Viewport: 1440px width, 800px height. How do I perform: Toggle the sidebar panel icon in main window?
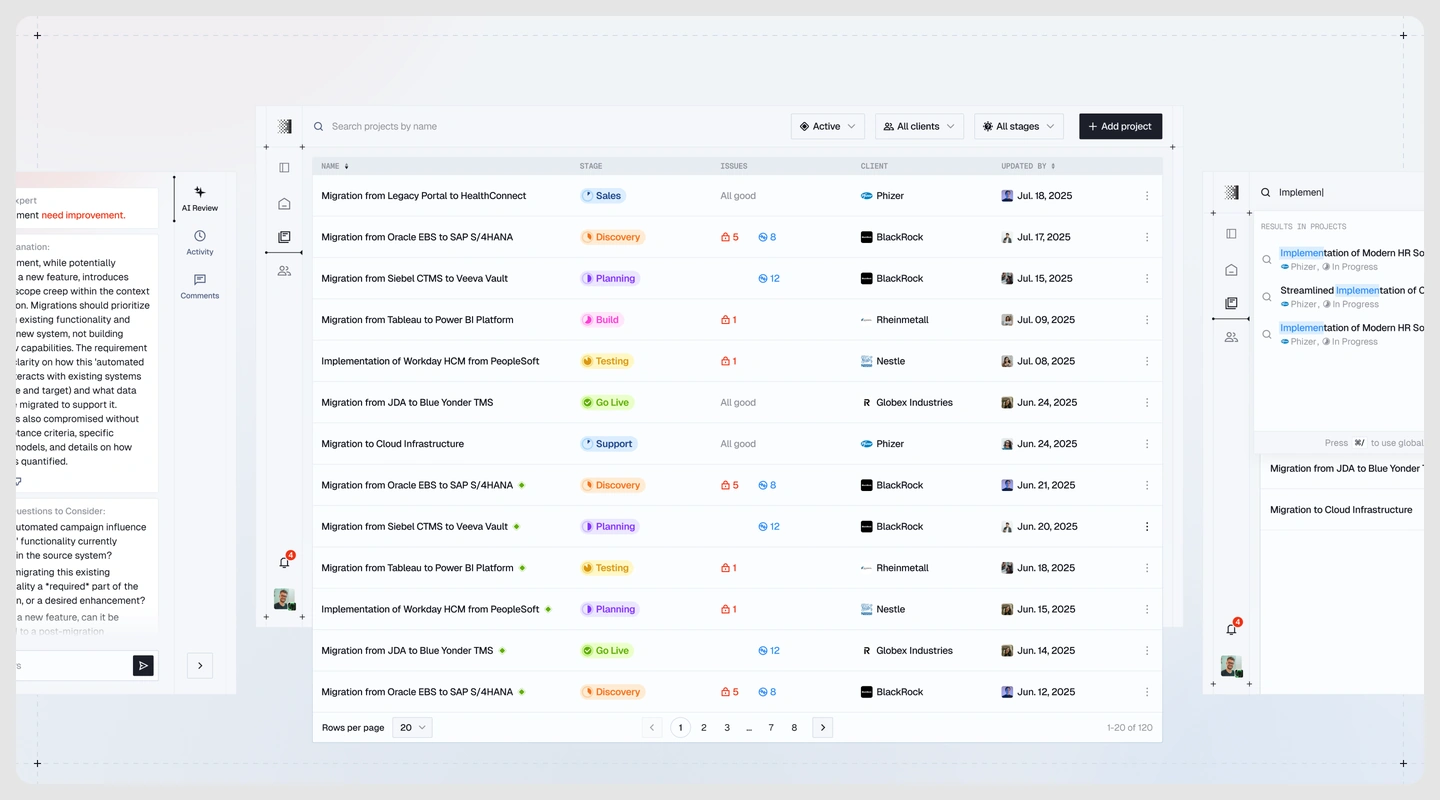click(x=284, y=167)
